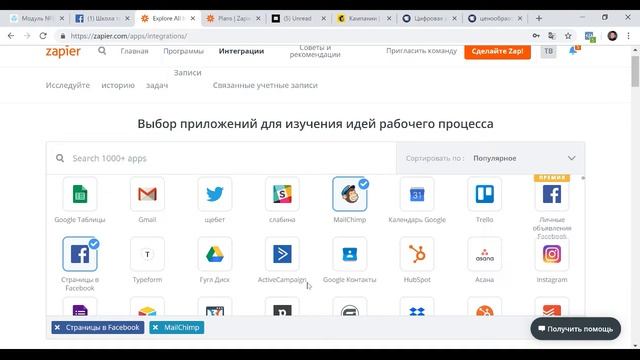
Task: Open the TB account avatar menu
Action: 548,51
